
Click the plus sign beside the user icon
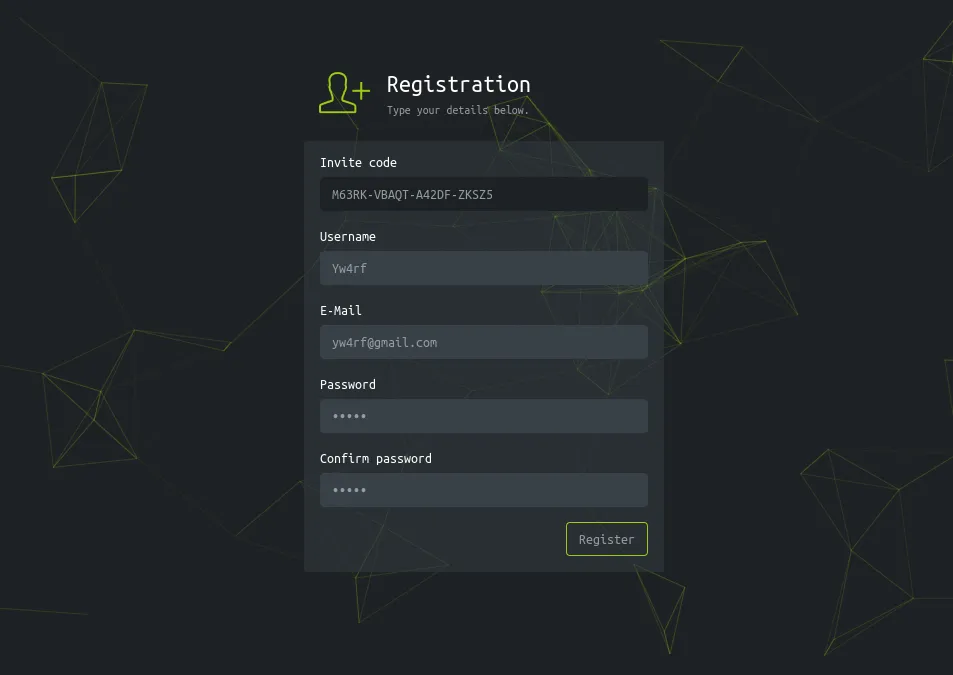tap(361, 90)
